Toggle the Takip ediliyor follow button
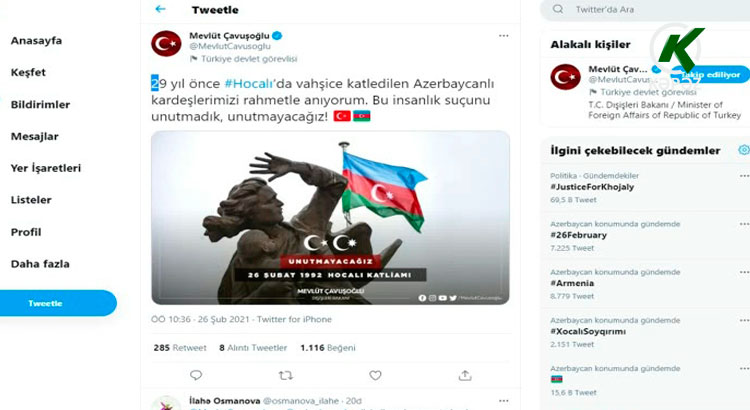750x410 pixels. point(710,75)
